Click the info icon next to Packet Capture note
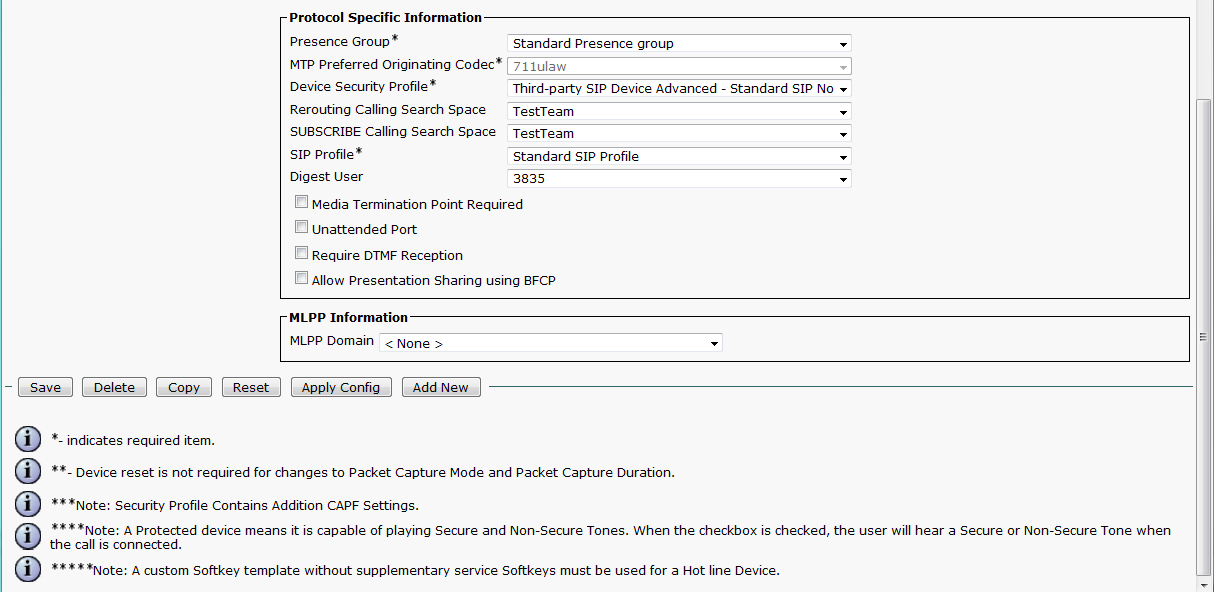This screenshot has width=1214, height=592. tap(28, 471)
